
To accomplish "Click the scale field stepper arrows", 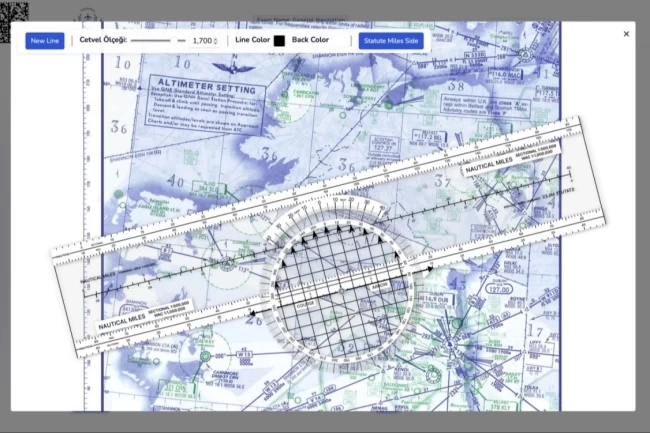I will tap(216, 41).
